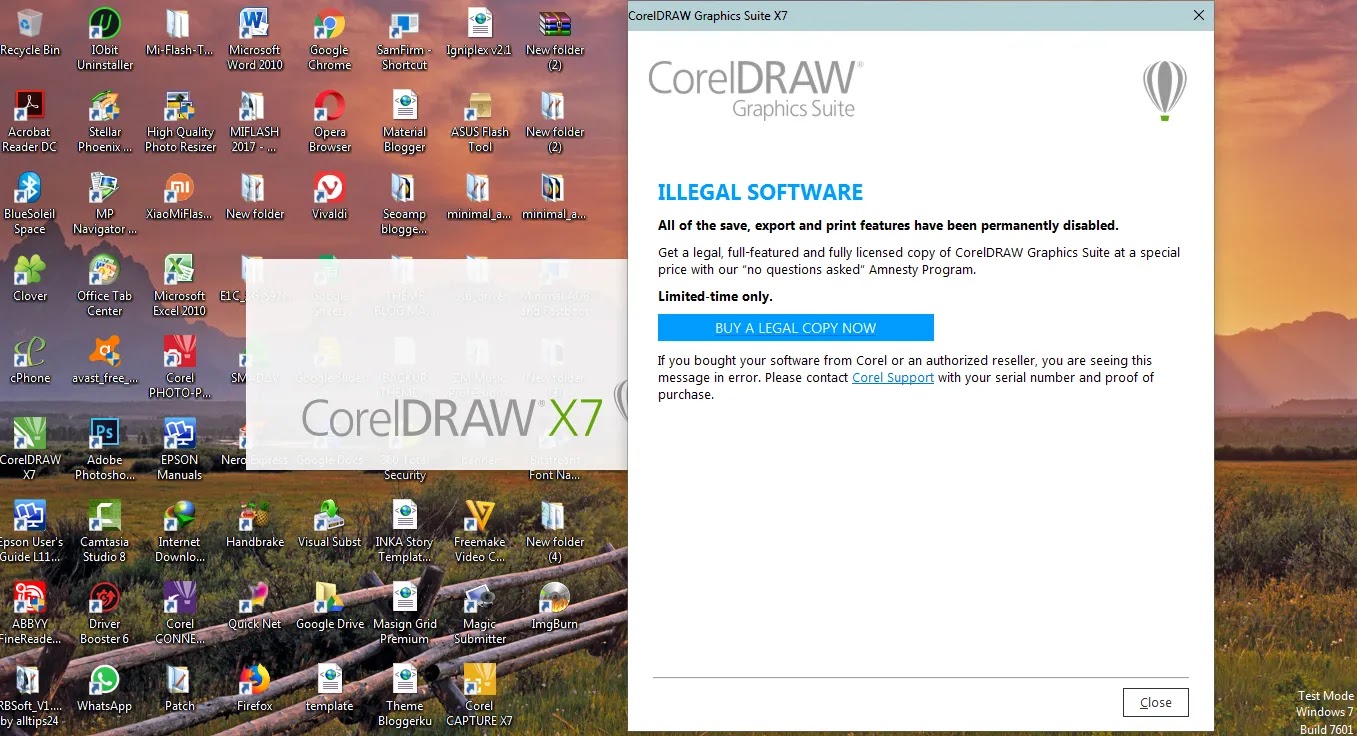Image resolution: width=1357 pixels, height=736 pixels.
Task: Select the Masign Grid Premium icon
Action: point(404,613)
